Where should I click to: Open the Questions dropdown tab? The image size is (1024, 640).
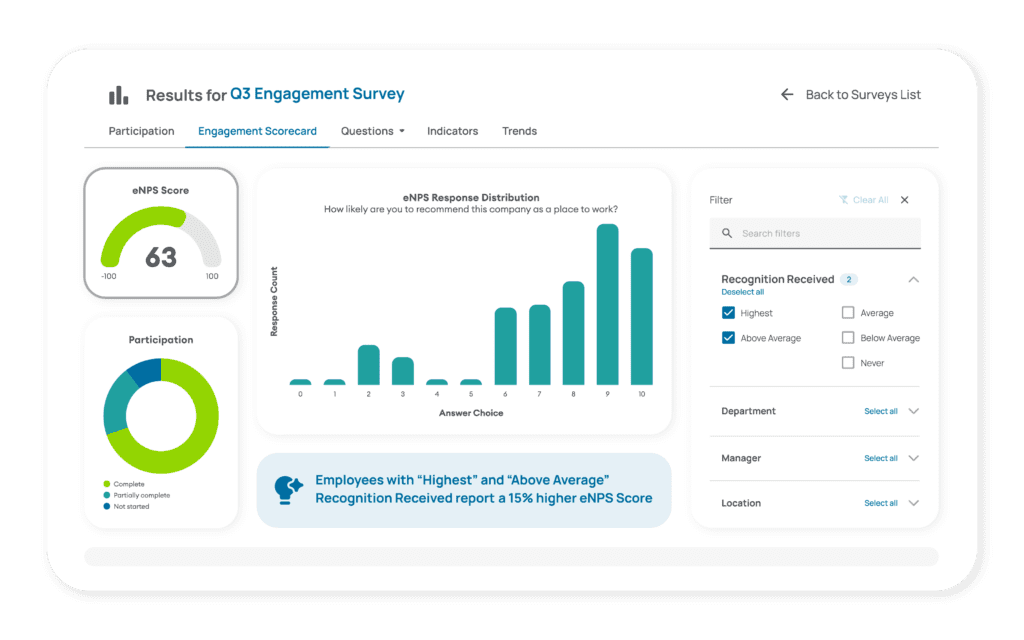(x=372, y=131)
